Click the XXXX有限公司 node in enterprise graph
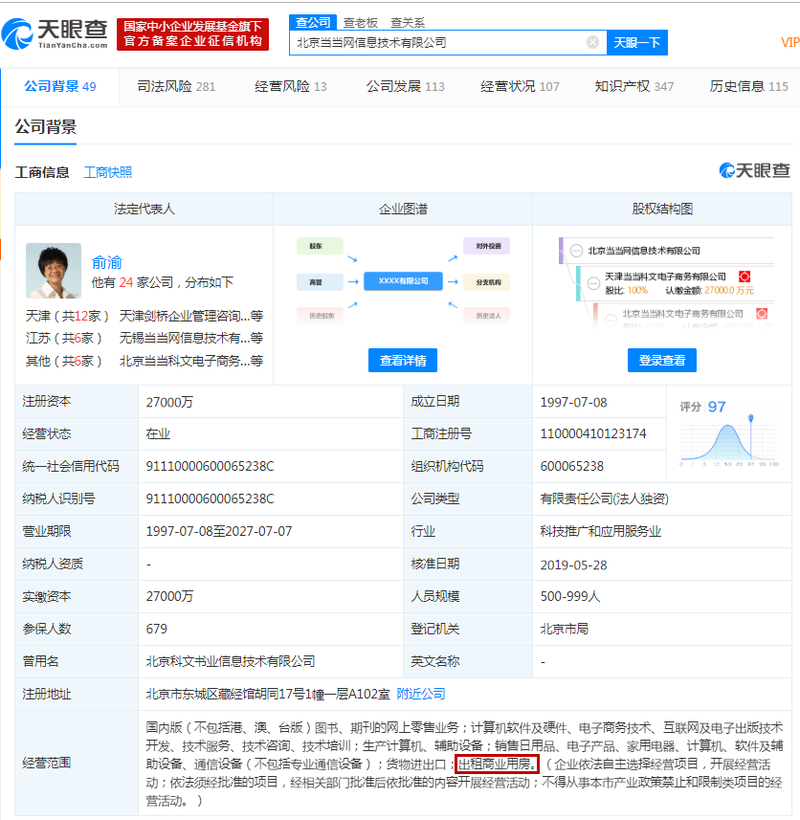This screenshot has width=800, height=820. pos(403,281)
